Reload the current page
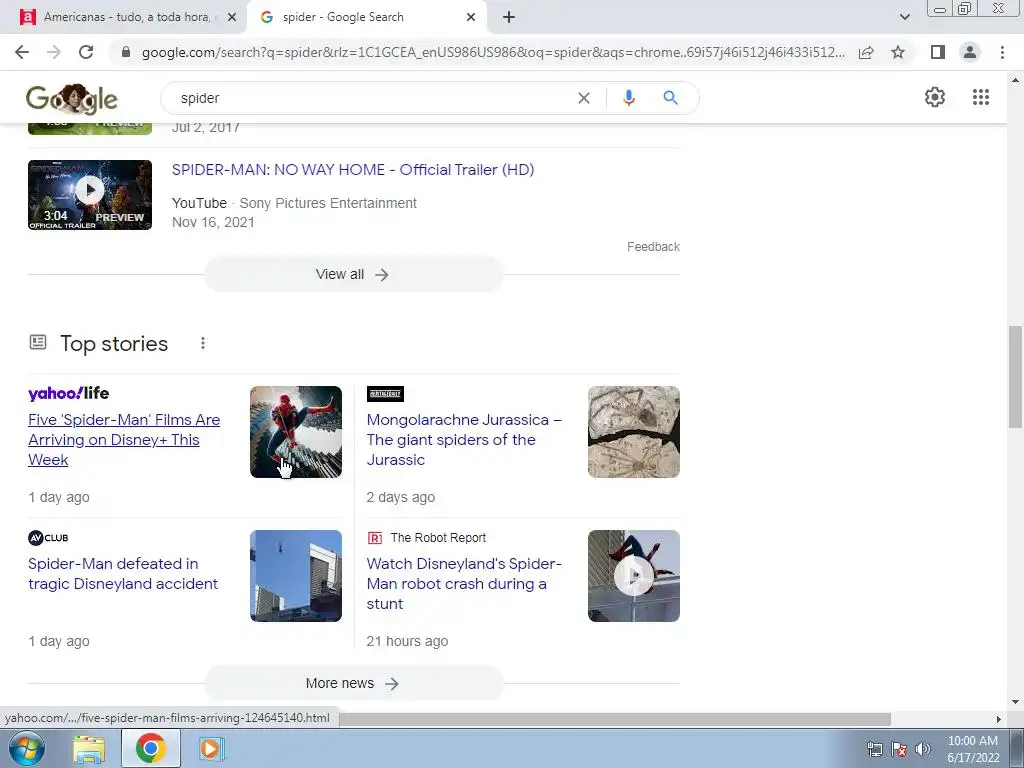The height and width of the screenshot is (768, 1024). coord(86,52)
